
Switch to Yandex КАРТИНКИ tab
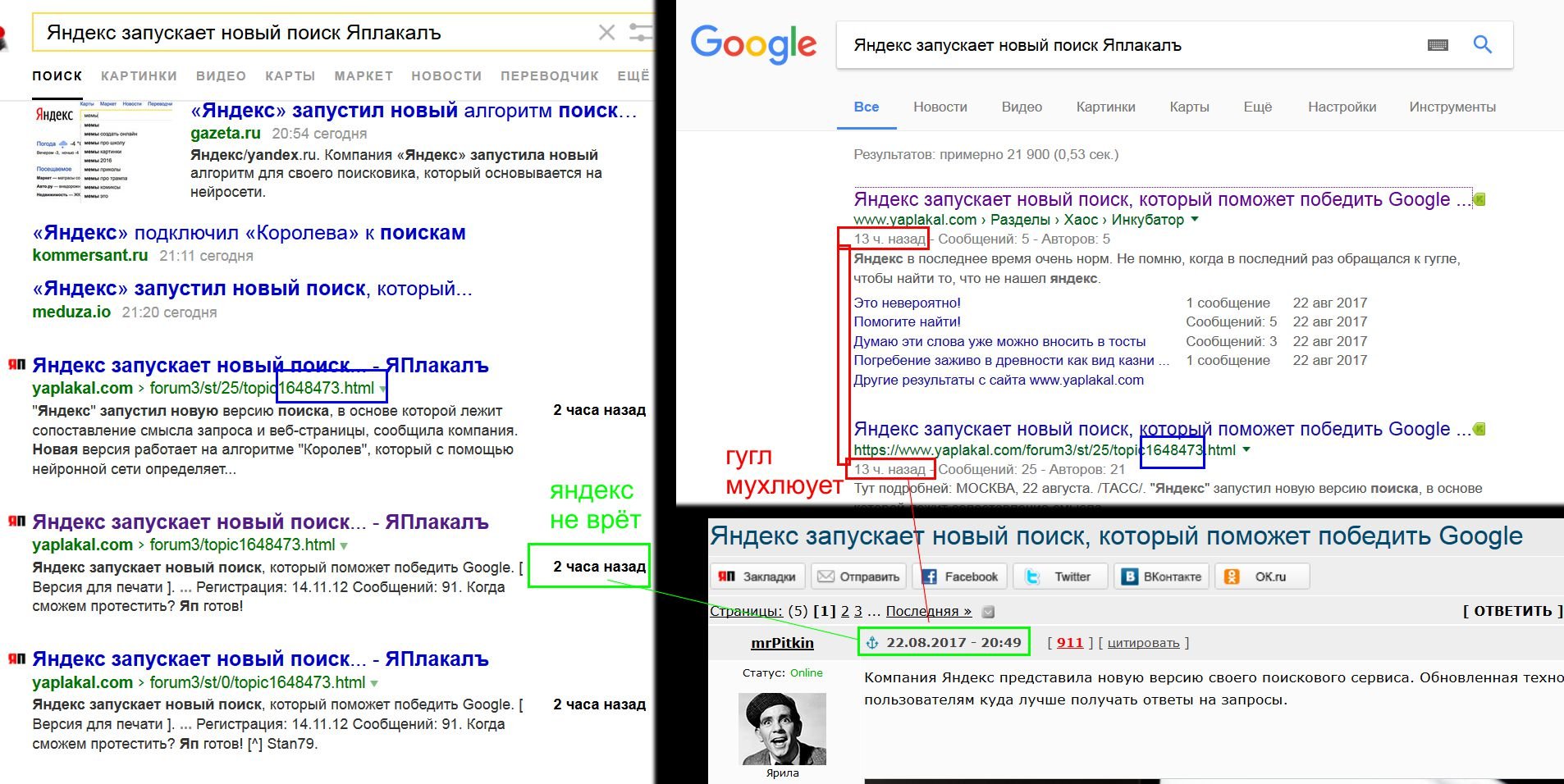coord(139,75)
